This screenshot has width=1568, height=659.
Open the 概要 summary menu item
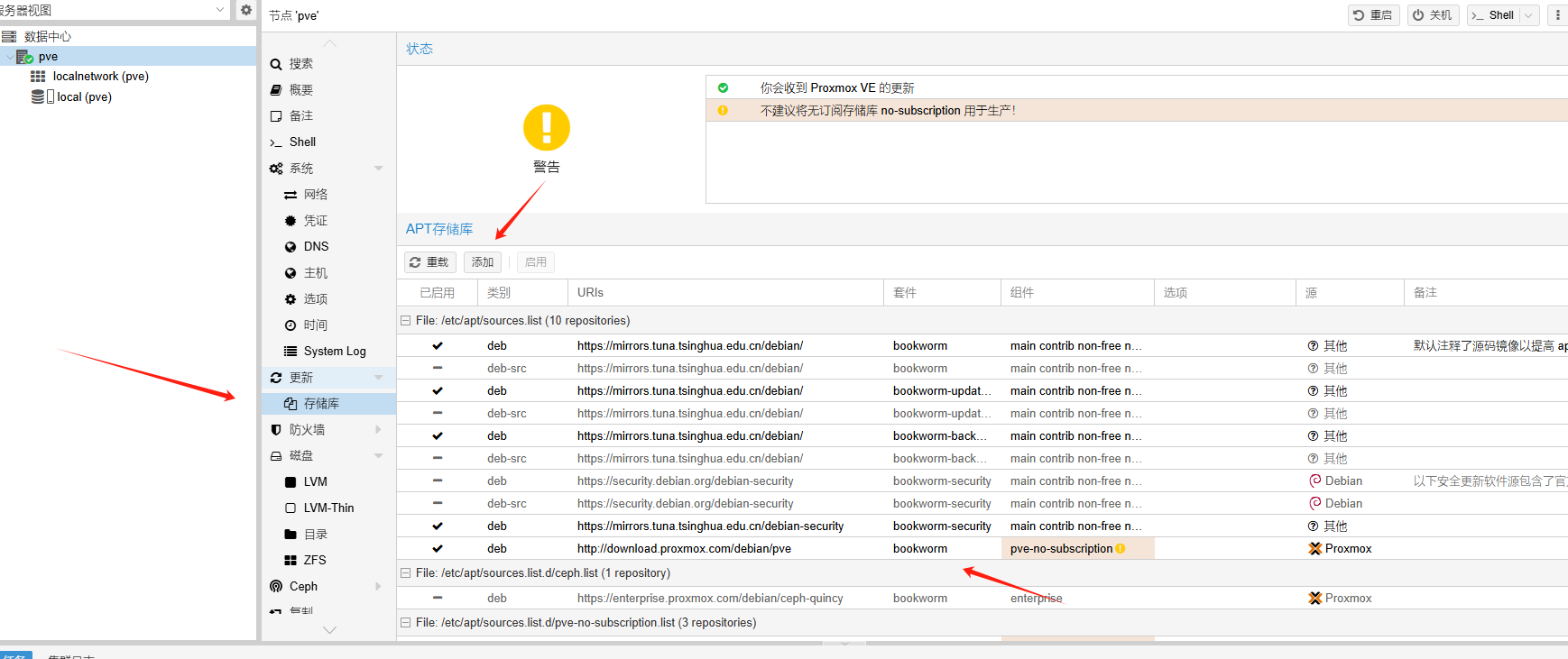[300, 90]
